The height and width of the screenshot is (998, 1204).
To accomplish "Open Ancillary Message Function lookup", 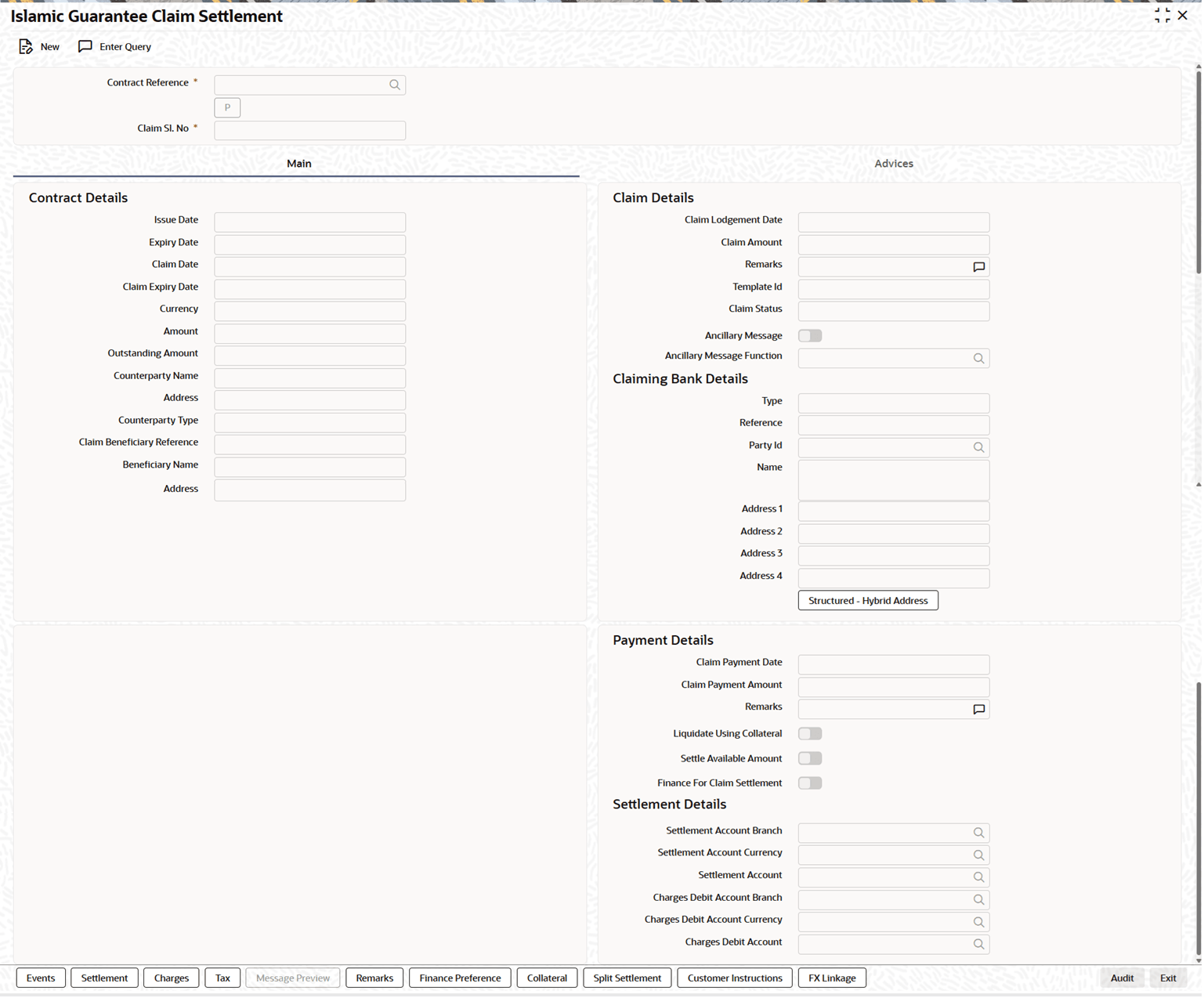I will click(x=979, y=359).
